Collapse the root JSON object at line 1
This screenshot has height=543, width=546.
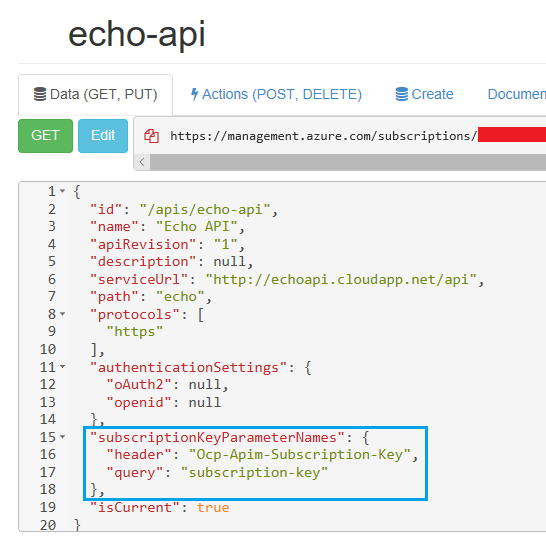click(x=63, y=191)
